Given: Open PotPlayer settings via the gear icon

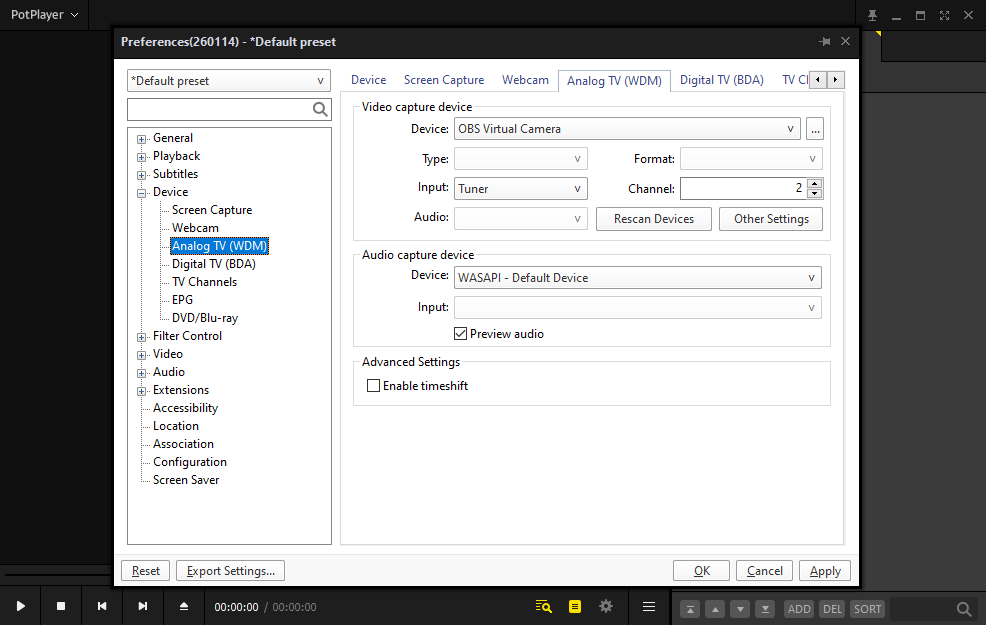Looking at the screenshot, I should pyautogui.click(x=605, y=606).
